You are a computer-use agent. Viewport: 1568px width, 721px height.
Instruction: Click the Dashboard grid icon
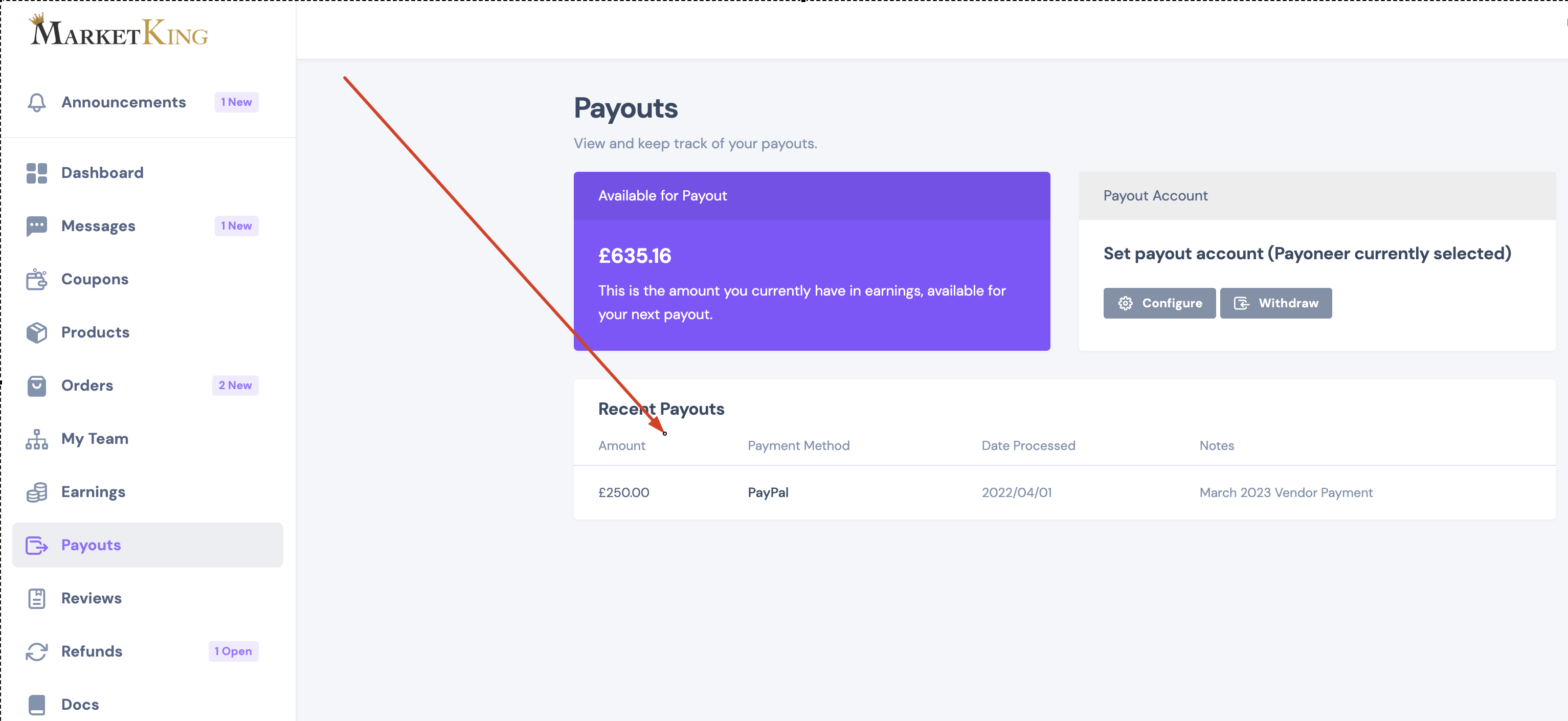point(36,173)
